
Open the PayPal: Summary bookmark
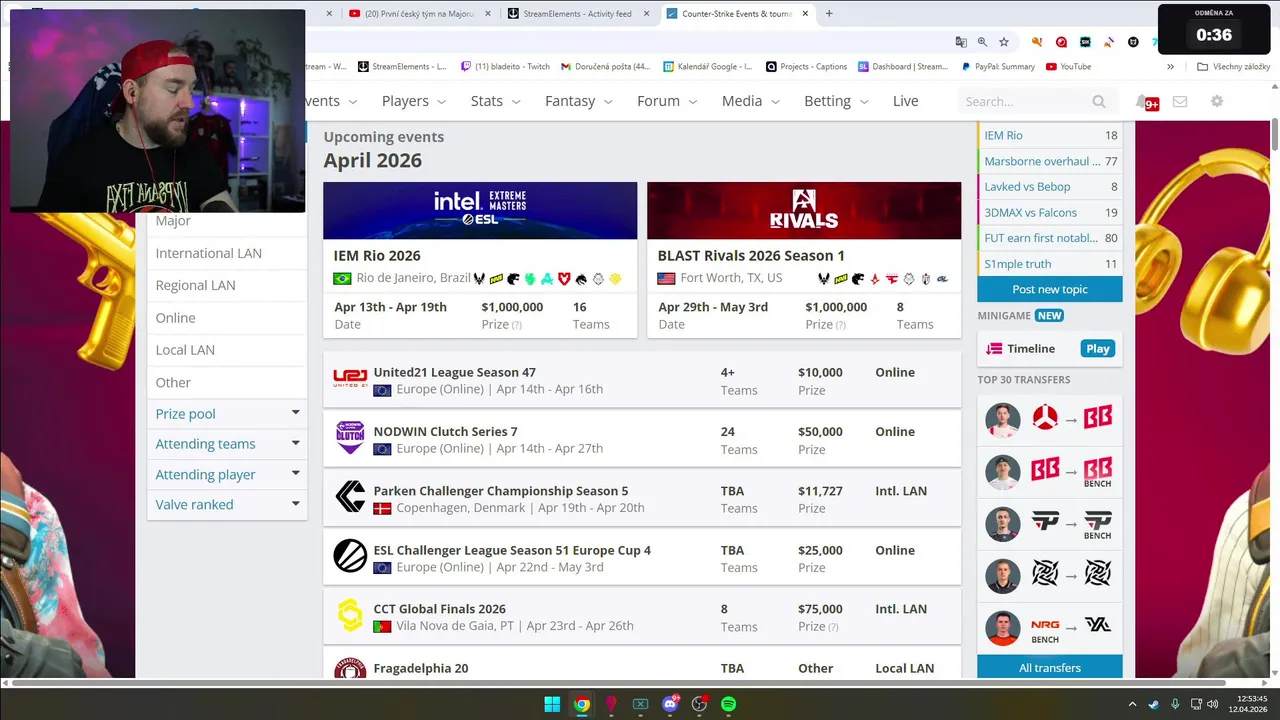tap(998, 67)
